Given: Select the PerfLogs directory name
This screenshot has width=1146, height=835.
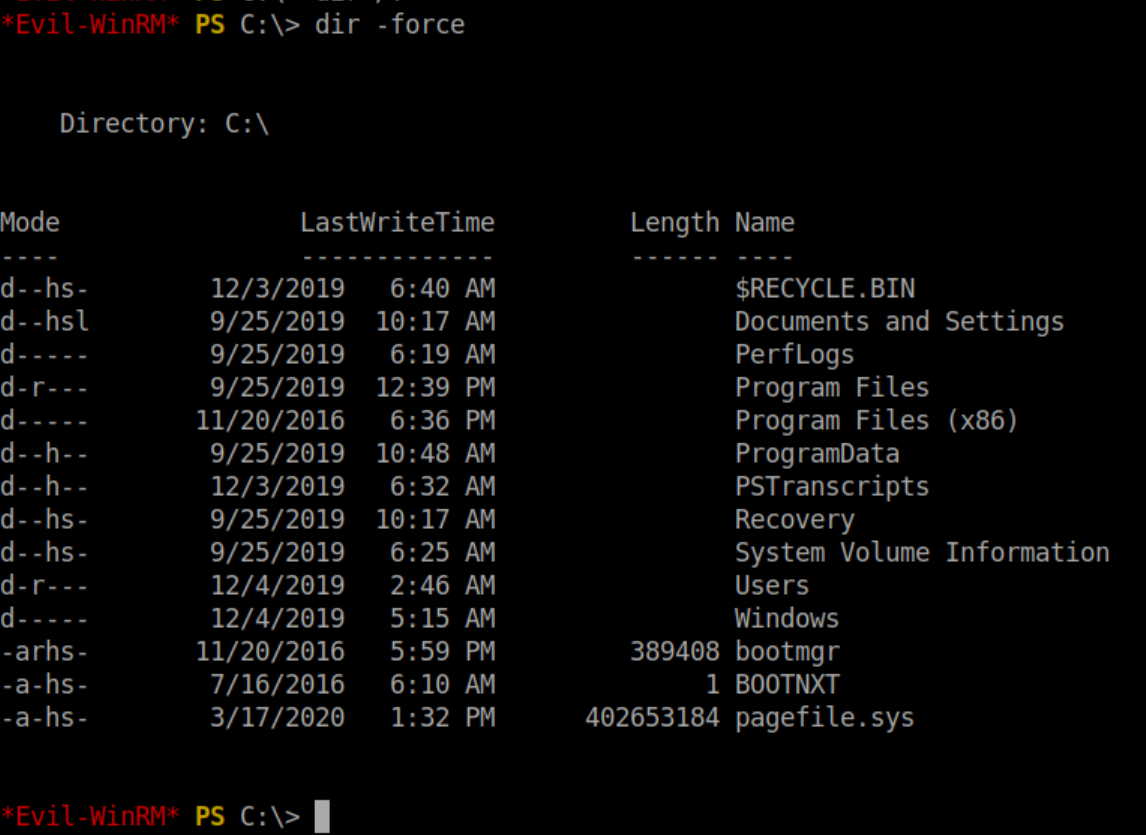Looking at the screenshot, I should click(794, 355).
